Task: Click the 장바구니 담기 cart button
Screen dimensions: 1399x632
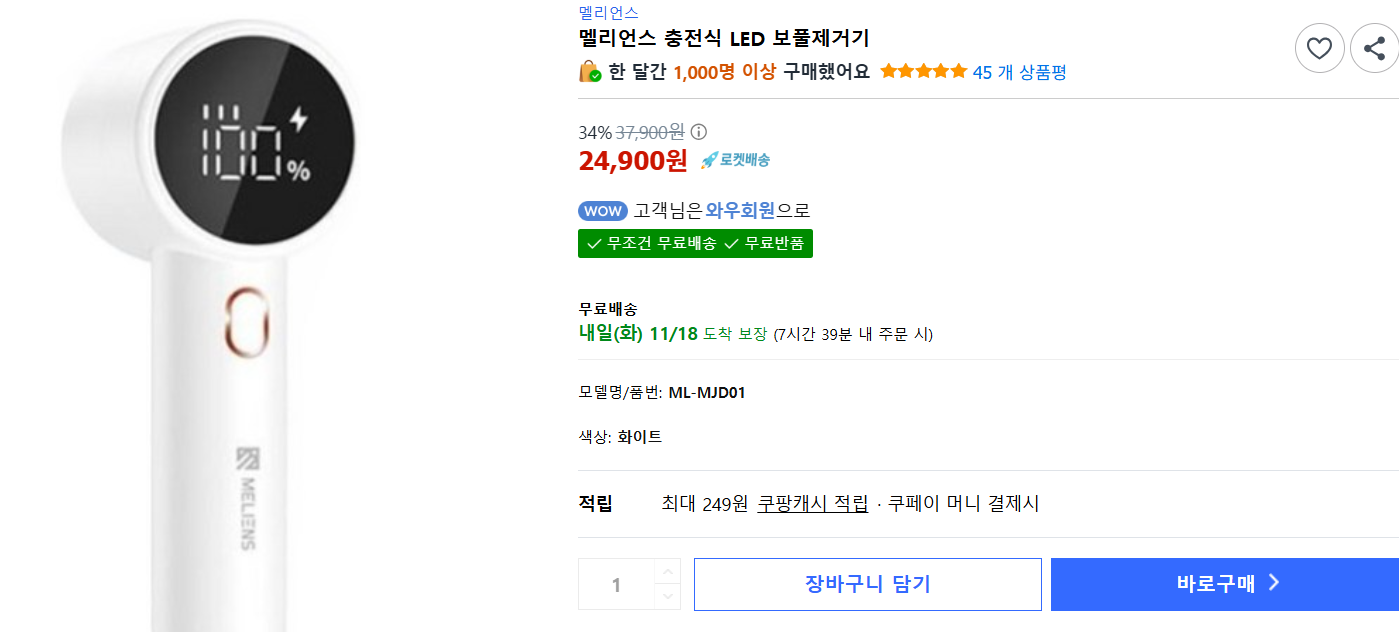Action: [x=867, y=584]
